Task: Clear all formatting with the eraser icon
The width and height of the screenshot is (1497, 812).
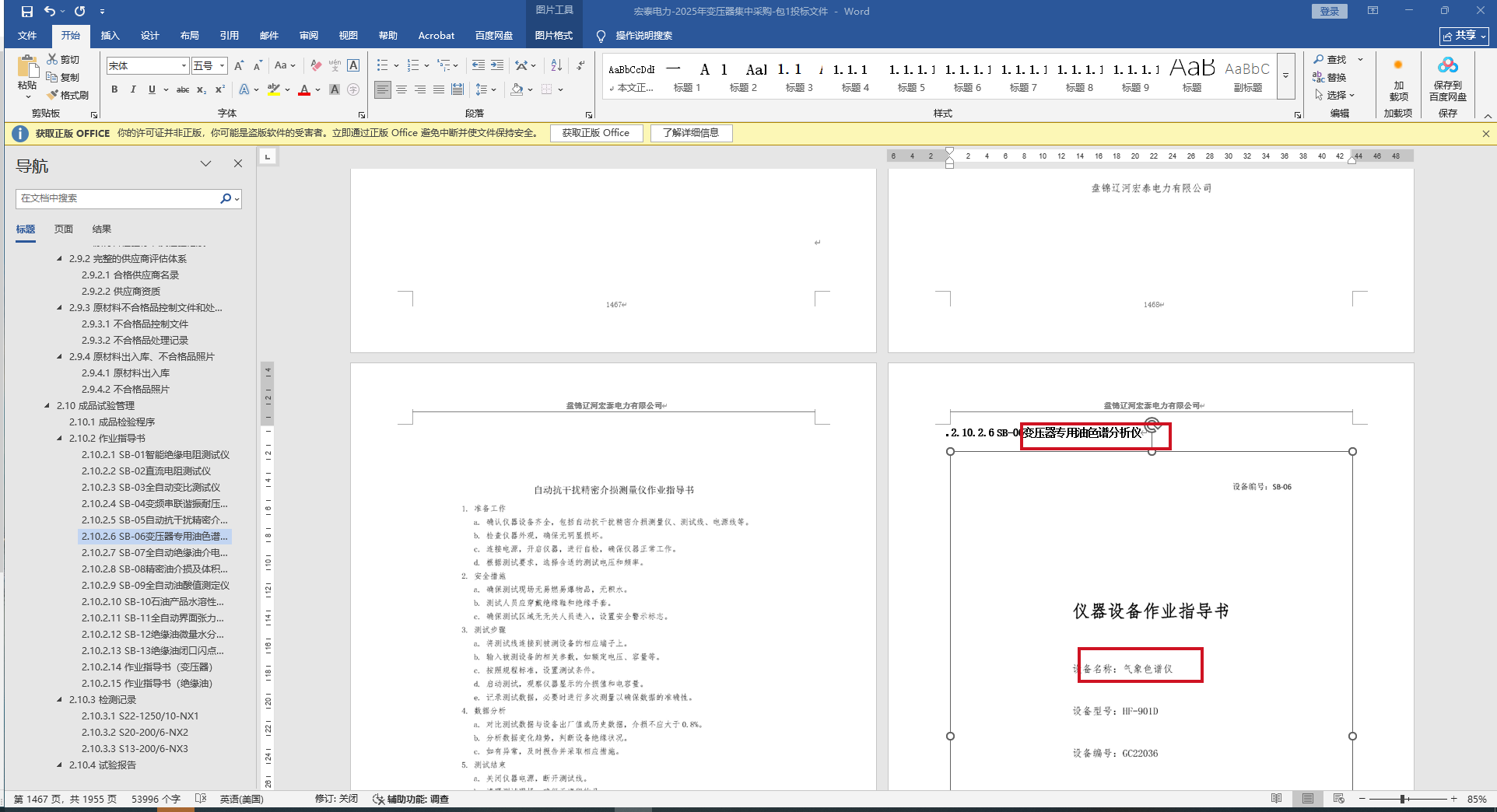Action: (316, 65)
